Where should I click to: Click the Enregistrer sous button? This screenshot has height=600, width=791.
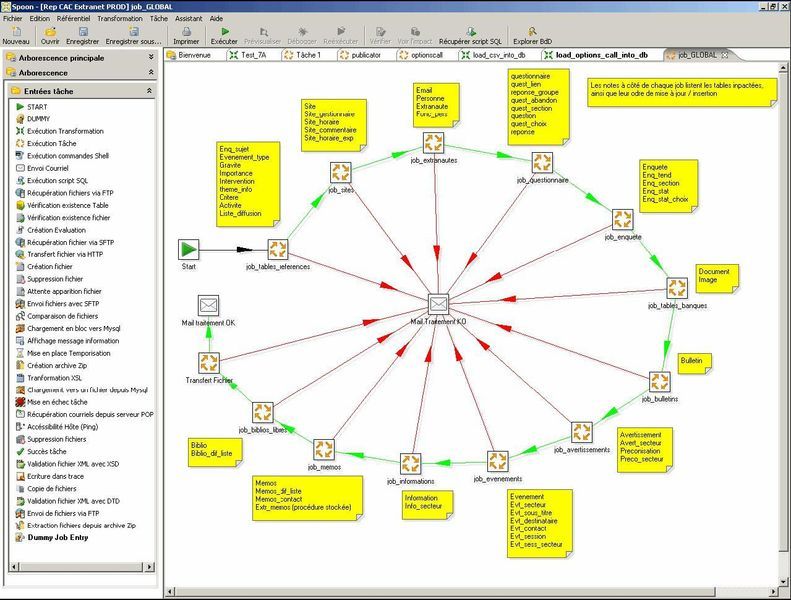(x=134, y=37)
